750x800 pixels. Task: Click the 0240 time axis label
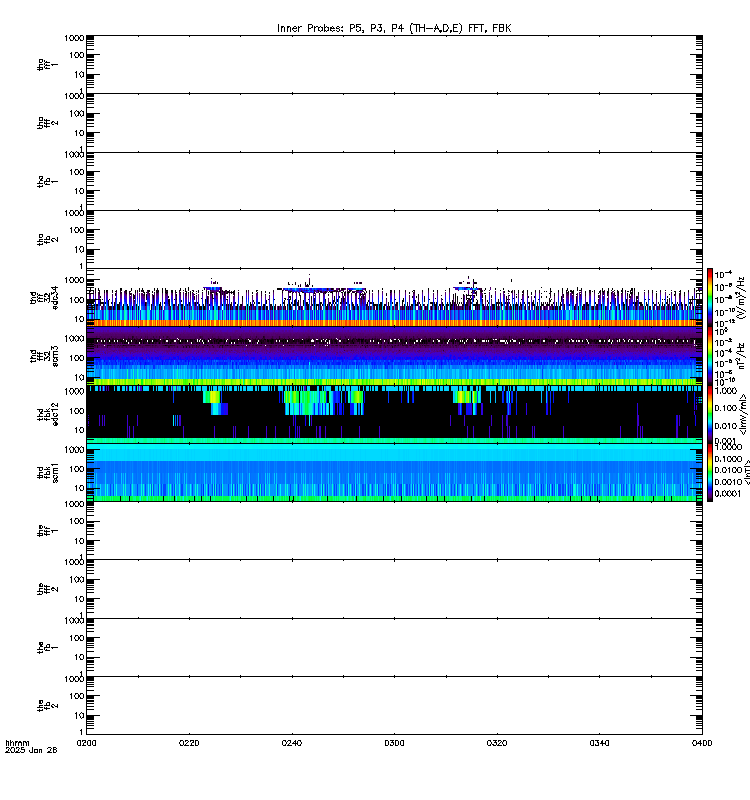(292, 743)
